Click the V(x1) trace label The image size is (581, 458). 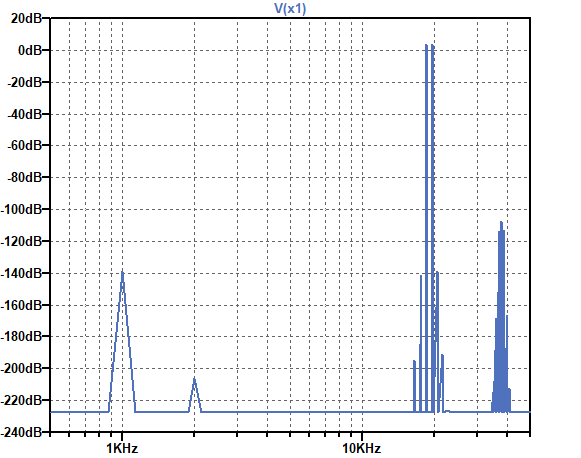[x=290, y=8]
